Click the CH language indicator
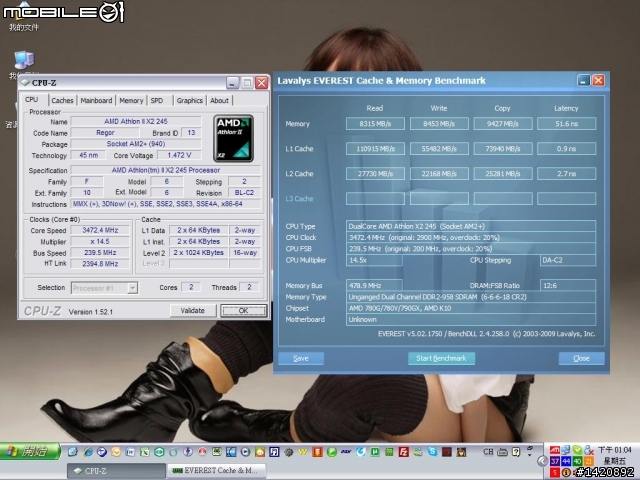Viewport: 640px width, 480px height. pos(488,452)
